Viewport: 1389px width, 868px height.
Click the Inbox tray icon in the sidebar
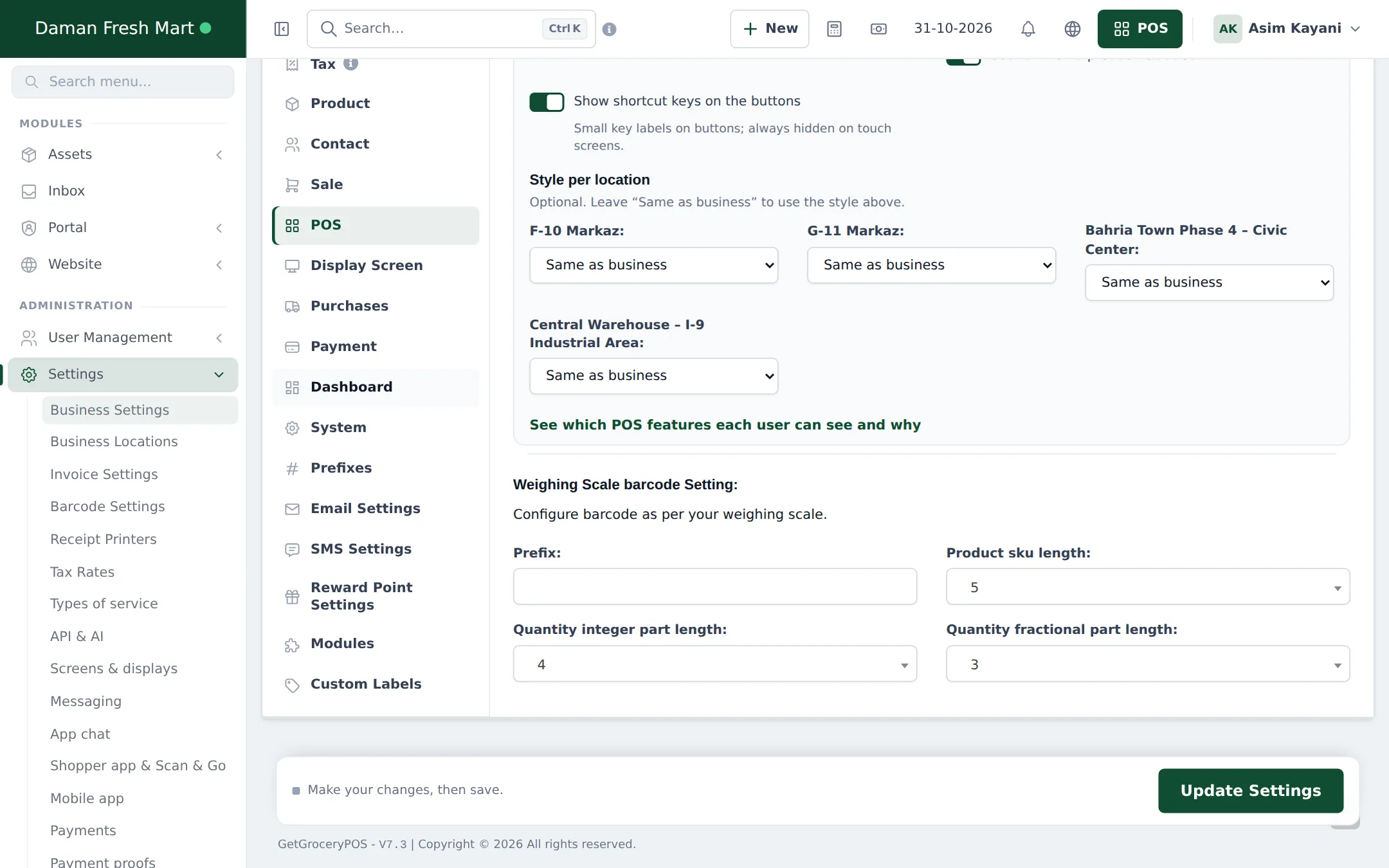pyautogui.click(x=29, y=192)
